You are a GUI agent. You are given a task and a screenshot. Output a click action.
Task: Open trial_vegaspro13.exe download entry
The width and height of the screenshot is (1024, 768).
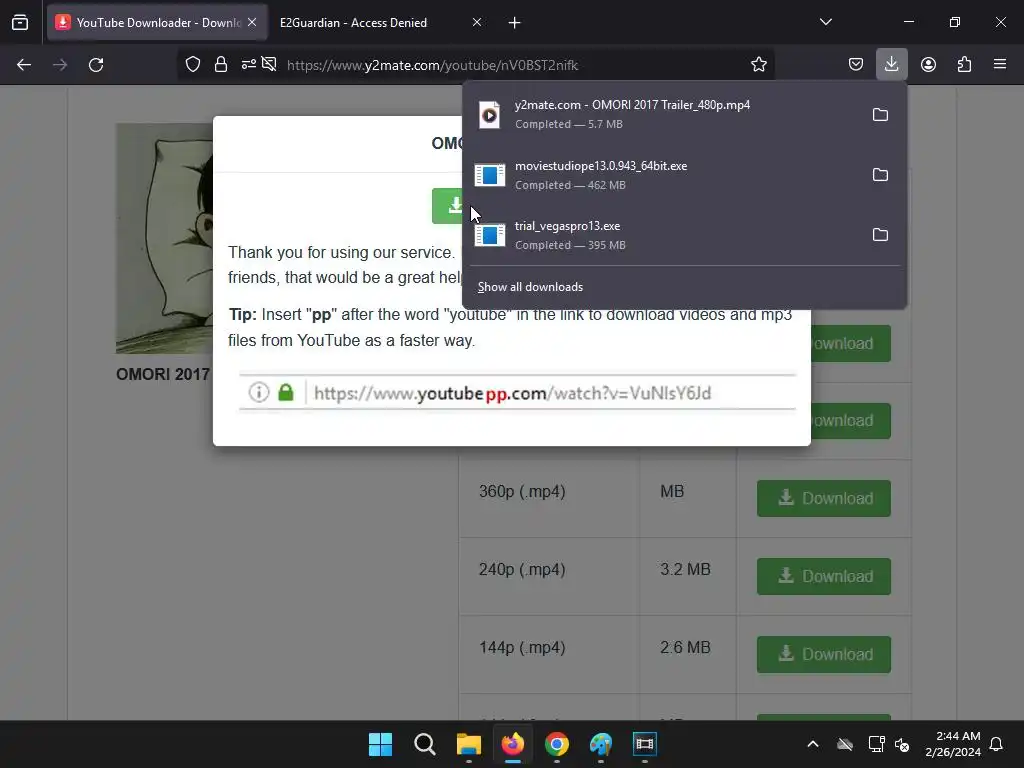point(665,235)
